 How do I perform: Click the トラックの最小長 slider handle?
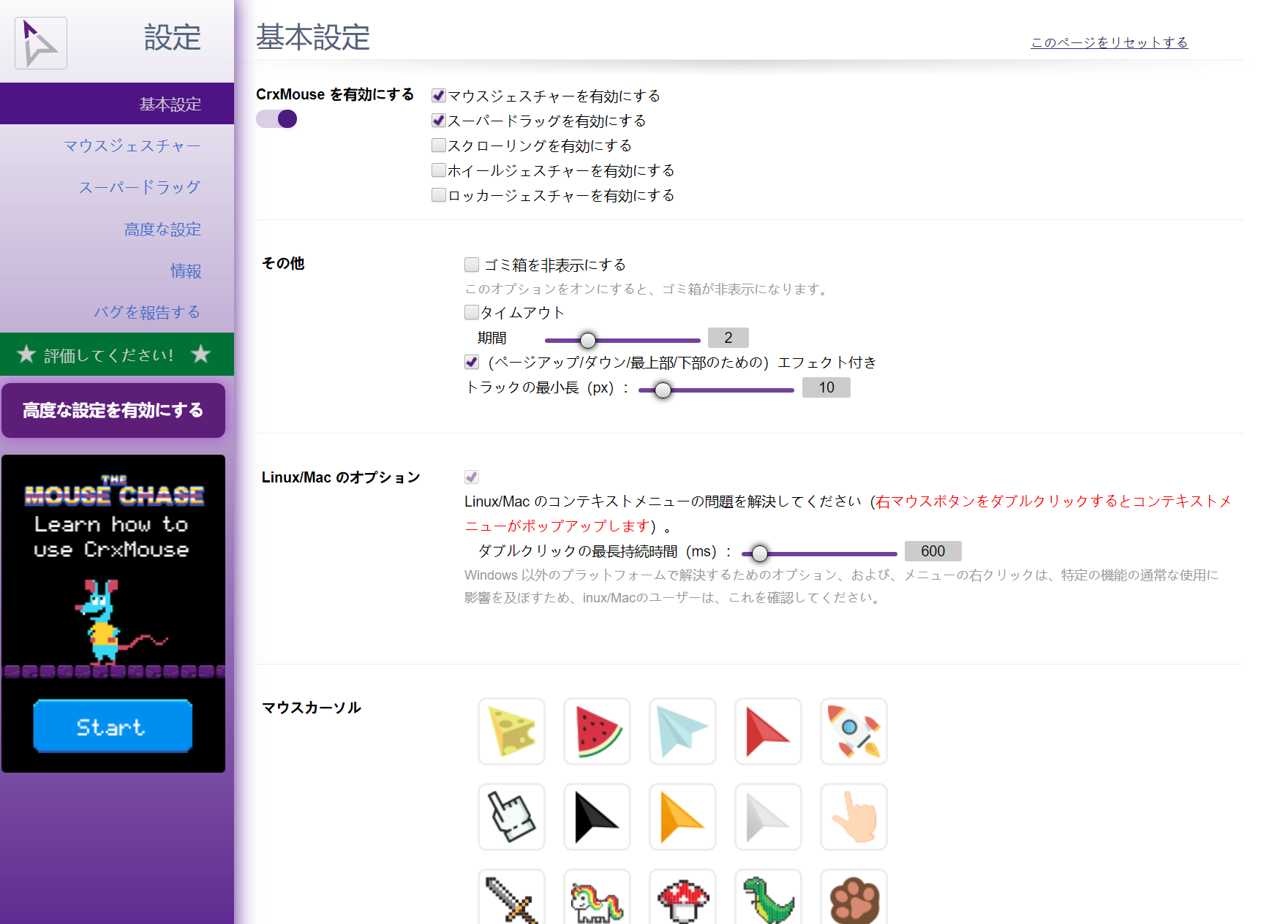663,390
